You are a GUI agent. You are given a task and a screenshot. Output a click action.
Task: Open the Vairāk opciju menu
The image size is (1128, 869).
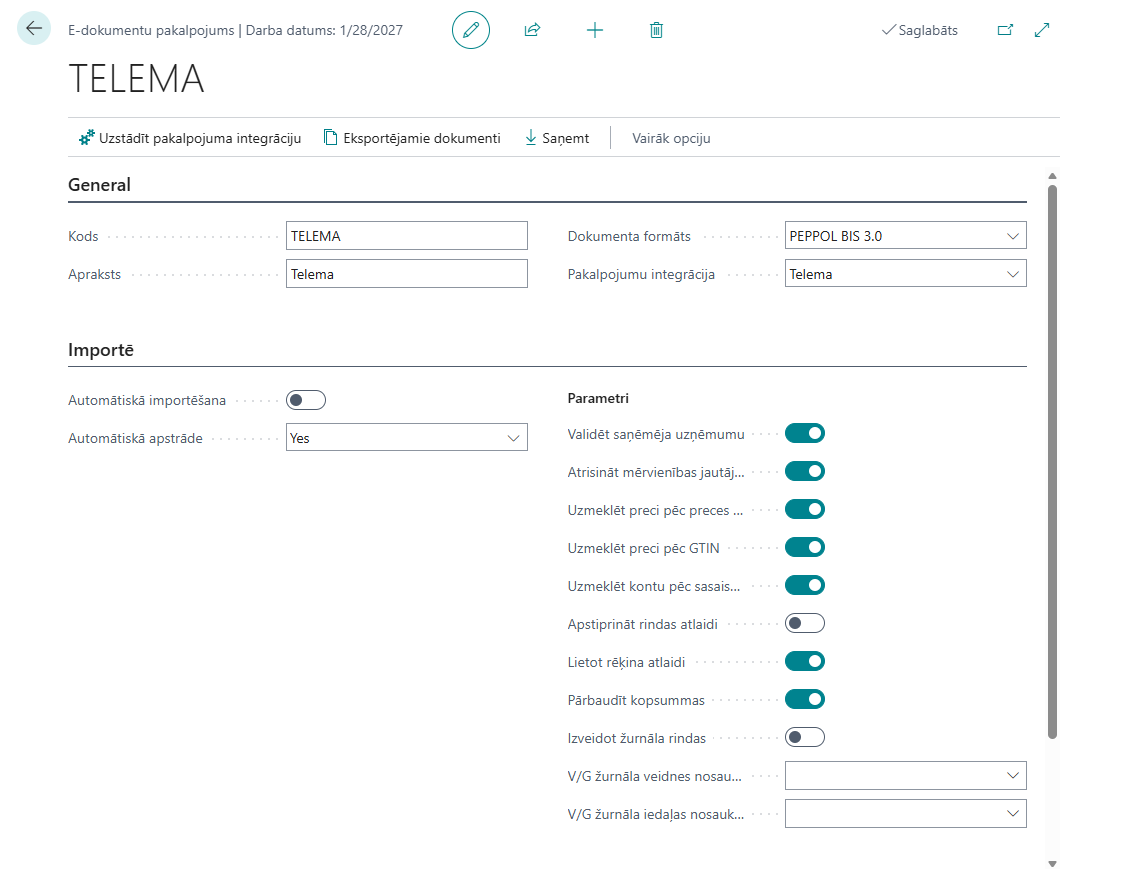tap(671, 138)
